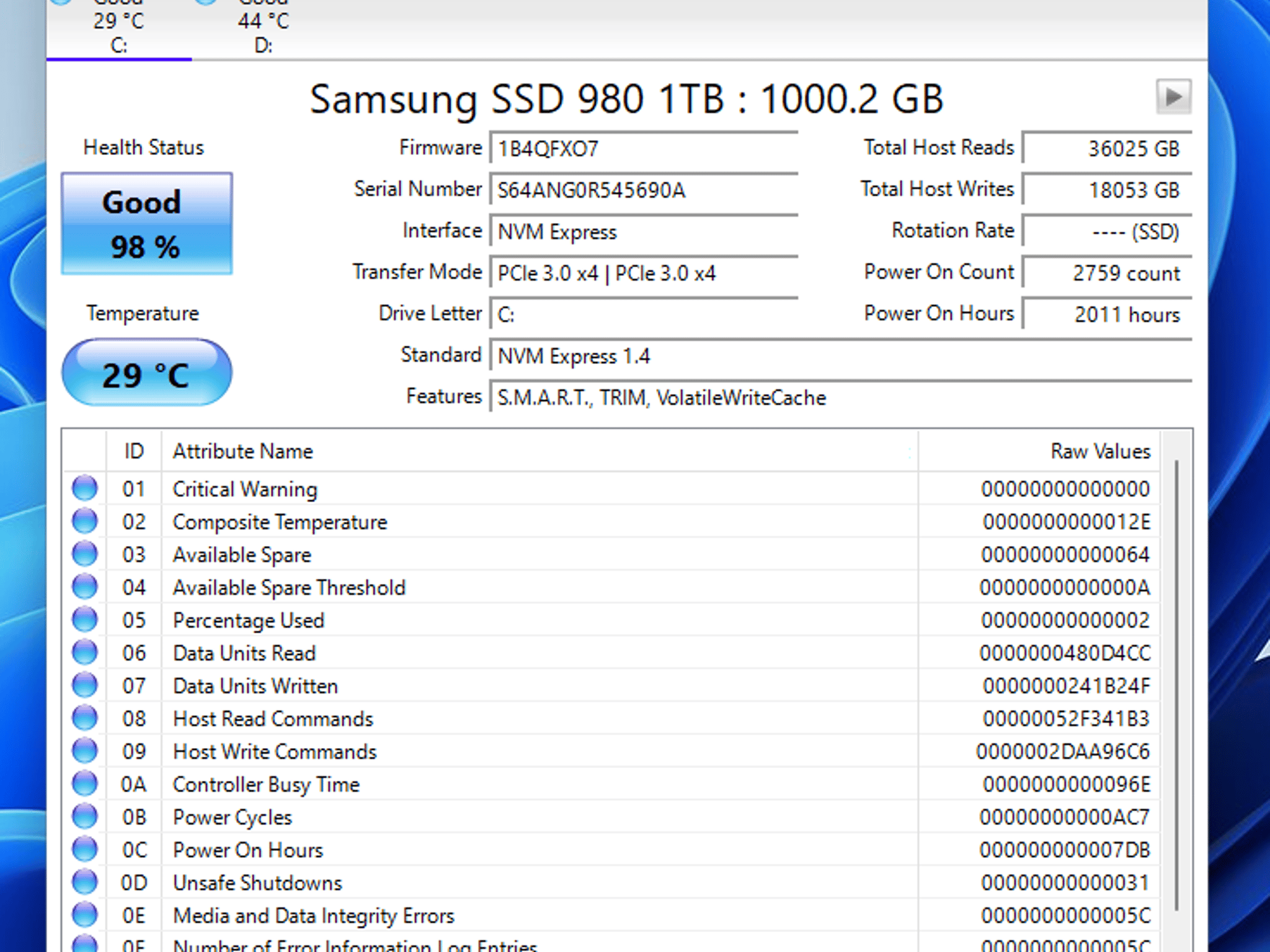
Task: Click raw value 0000000241B24F
Action: coord(1067,686)
